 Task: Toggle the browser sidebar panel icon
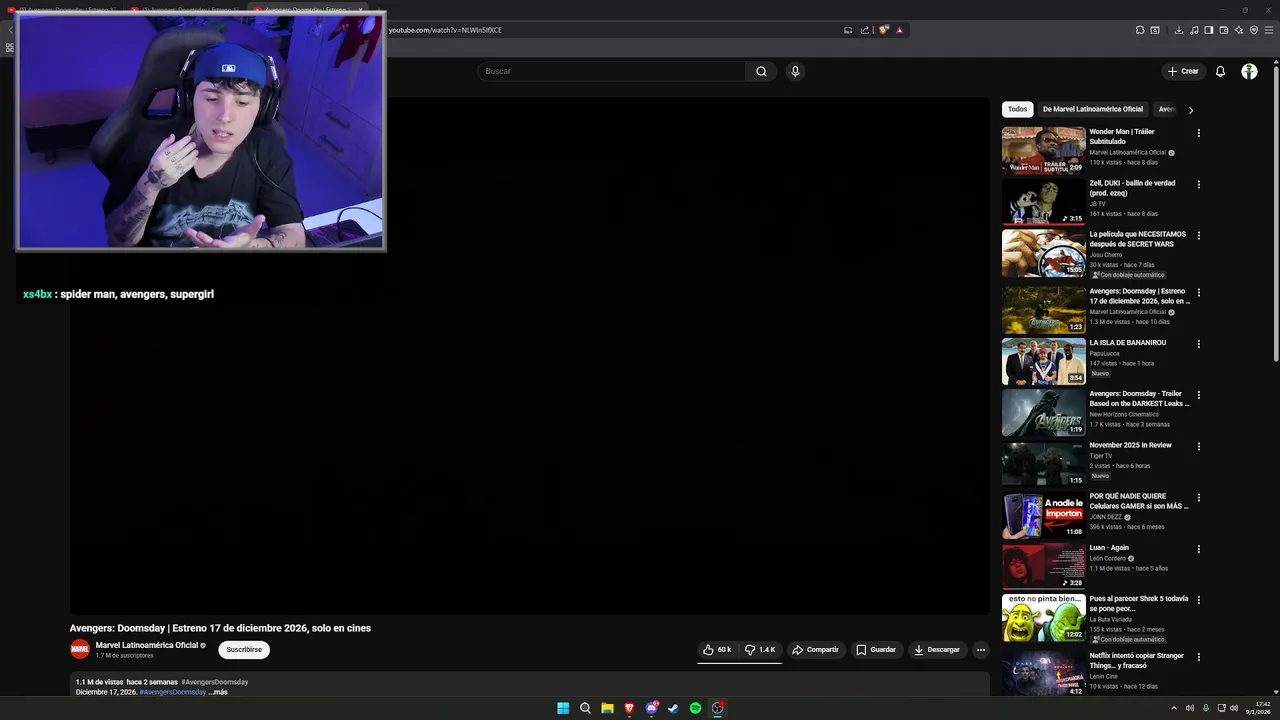click(1209, 30)
